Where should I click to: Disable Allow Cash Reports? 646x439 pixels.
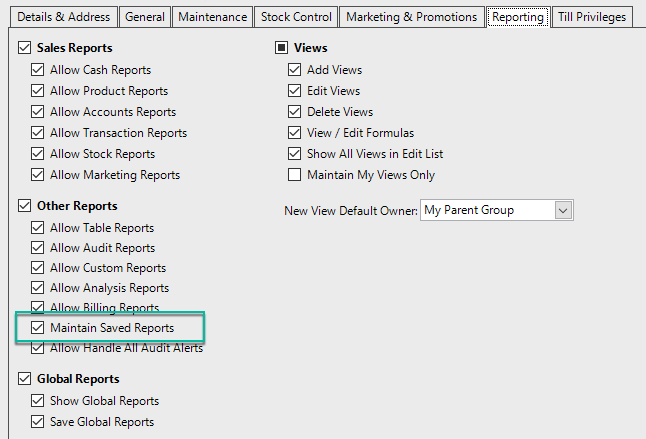click(38, 70)
